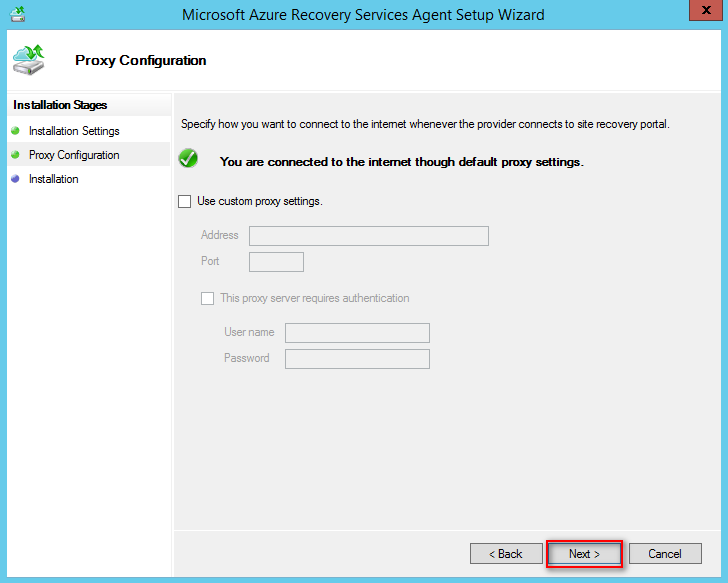Select the Installation Settings stage

tap(74, 131)
